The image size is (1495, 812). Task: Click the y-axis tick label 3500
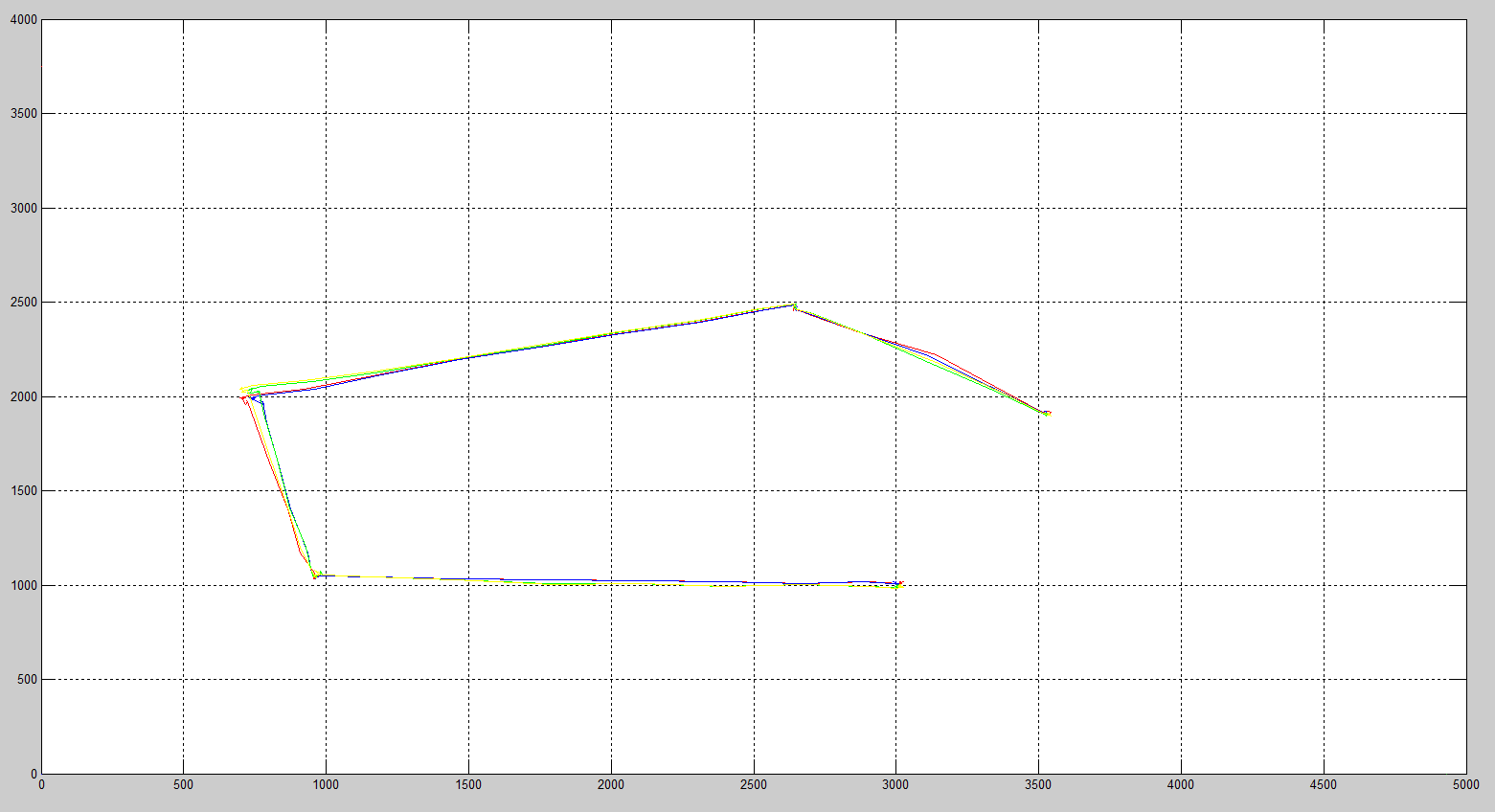click(25, 114)
